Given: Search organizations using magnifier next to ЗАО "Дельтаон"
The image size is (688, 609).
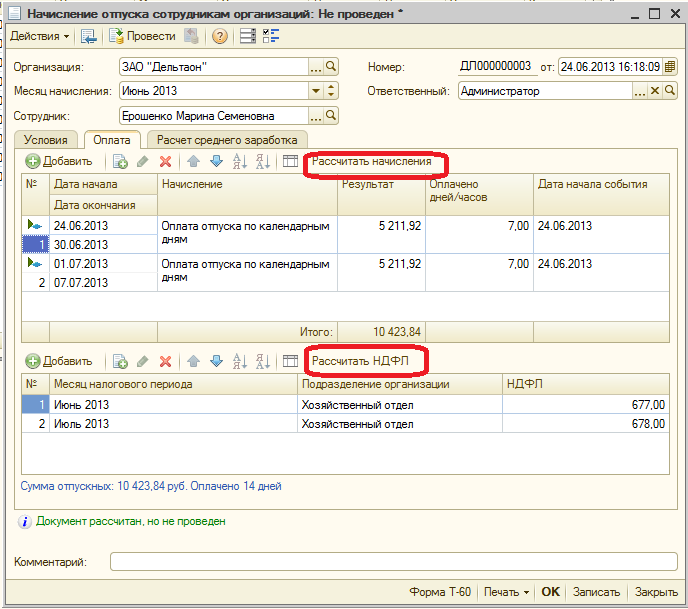Looking at the screenshot, I should coord(332,67).
